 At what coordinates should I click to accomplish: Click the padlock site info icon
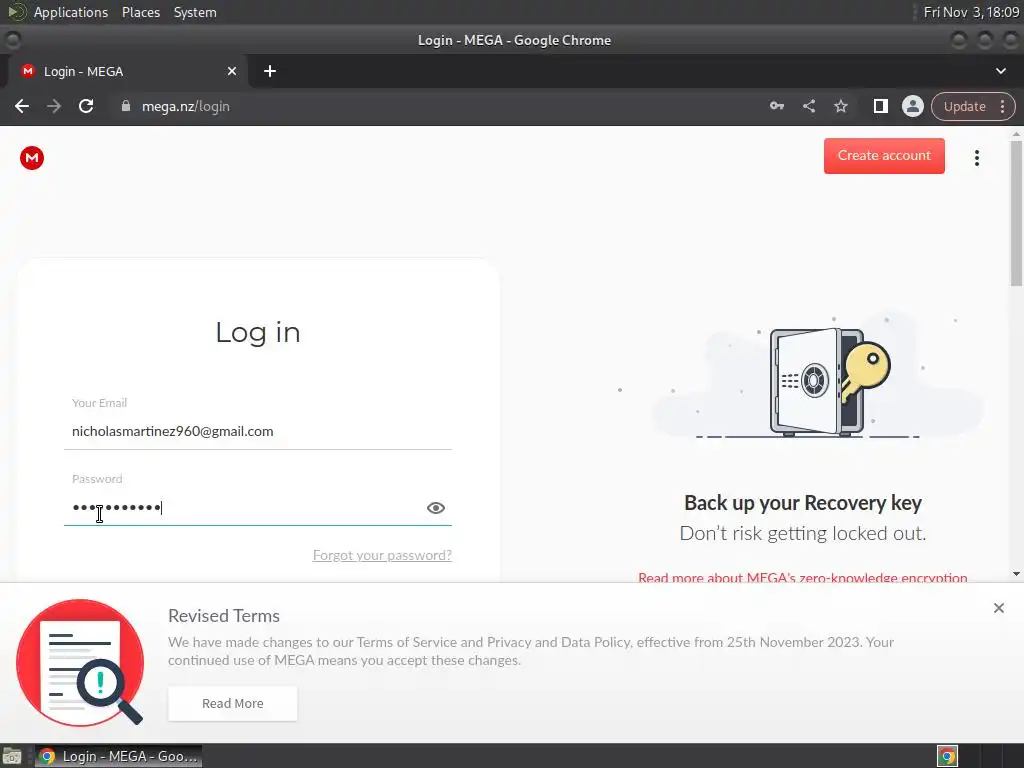pyautogui.click(x=126, y=106)
